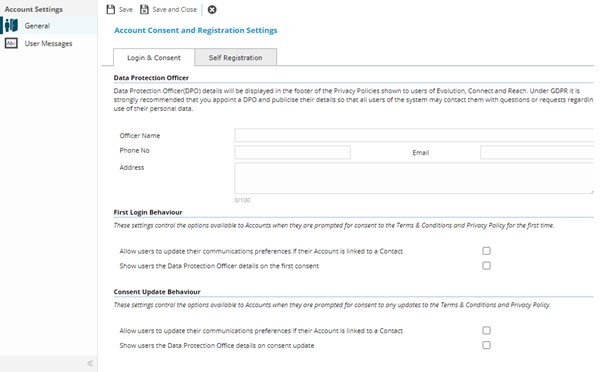This screenshot has width=600, height=372.
Task: Click the Officer Name input field
Action: tap(414, 135)
